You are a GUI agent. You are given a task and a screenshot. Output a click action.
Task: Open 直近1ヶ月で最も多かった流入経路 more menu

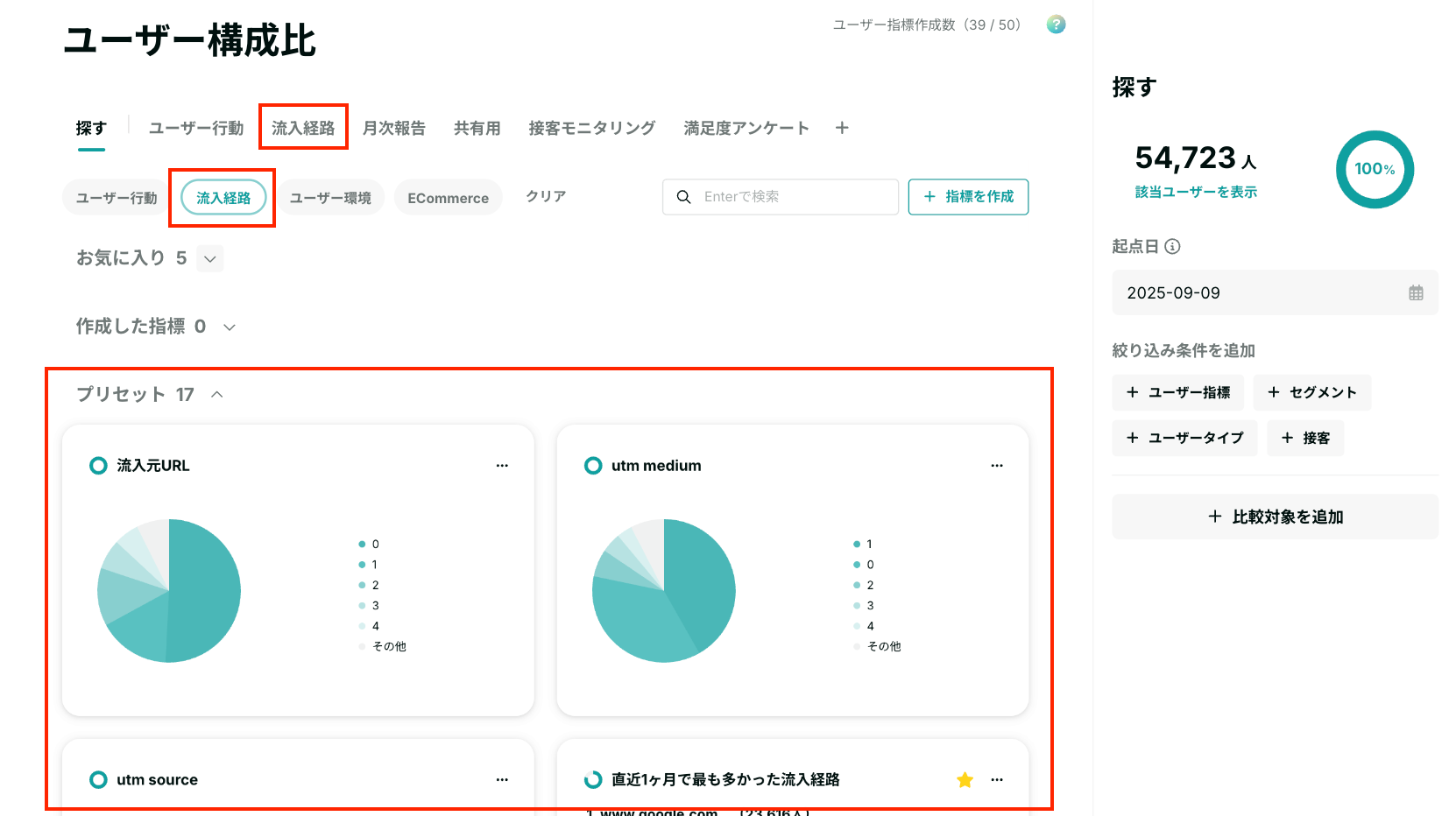click(997, 779)
